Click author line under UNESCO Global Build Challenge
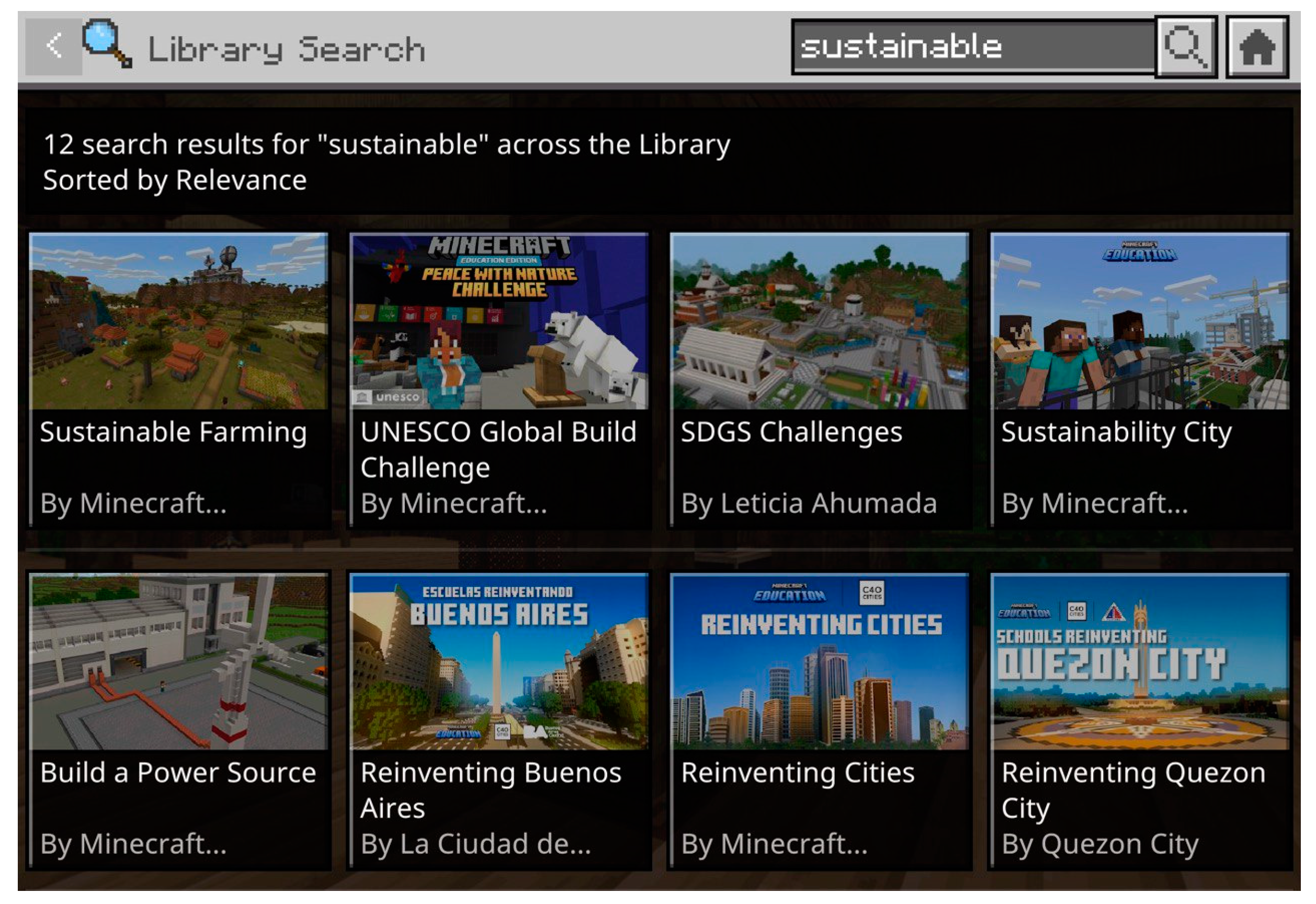Screen dimensions: 1316x904 click(x=453, y=504)
